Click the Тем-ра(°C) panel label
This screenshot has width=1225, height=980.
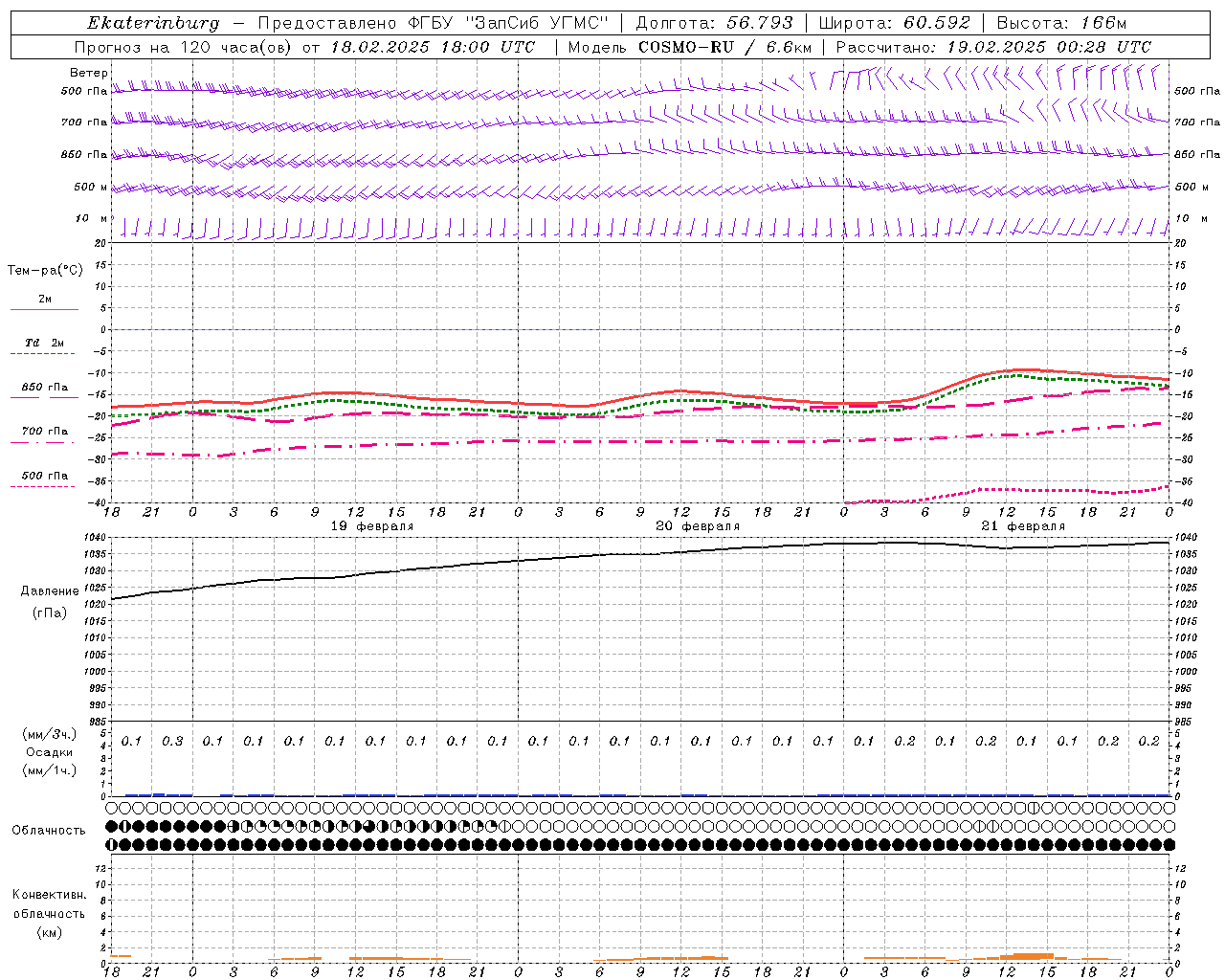[45, 271]
